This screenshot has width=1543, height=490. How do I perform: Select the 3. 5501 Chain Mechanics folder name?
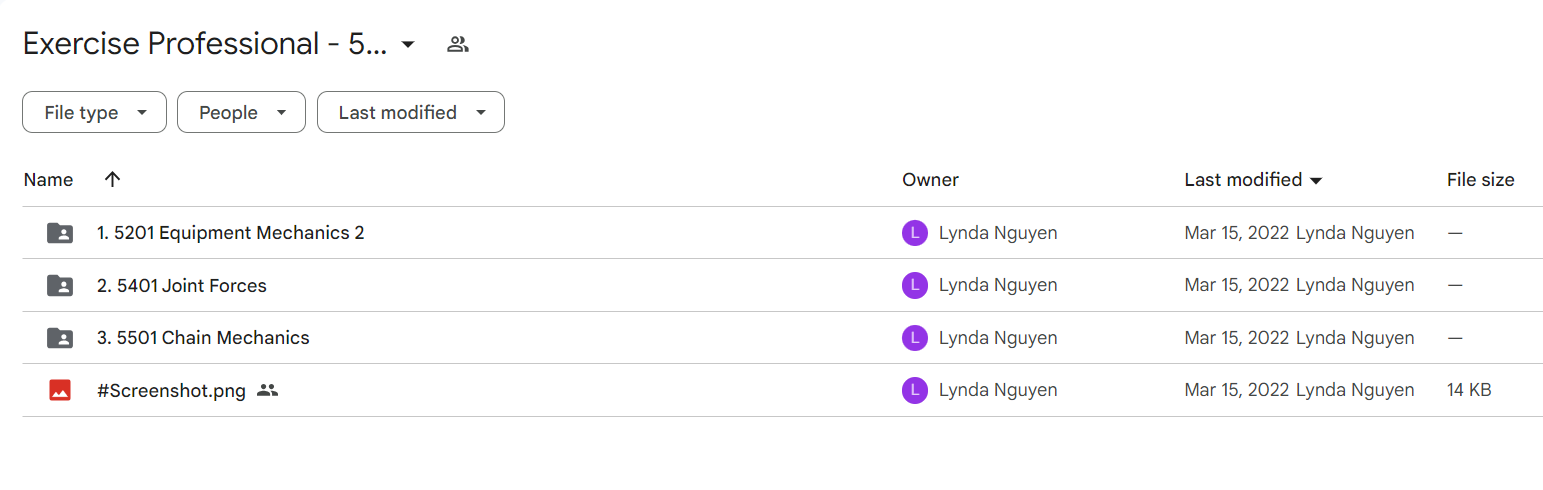click(203, 337)
